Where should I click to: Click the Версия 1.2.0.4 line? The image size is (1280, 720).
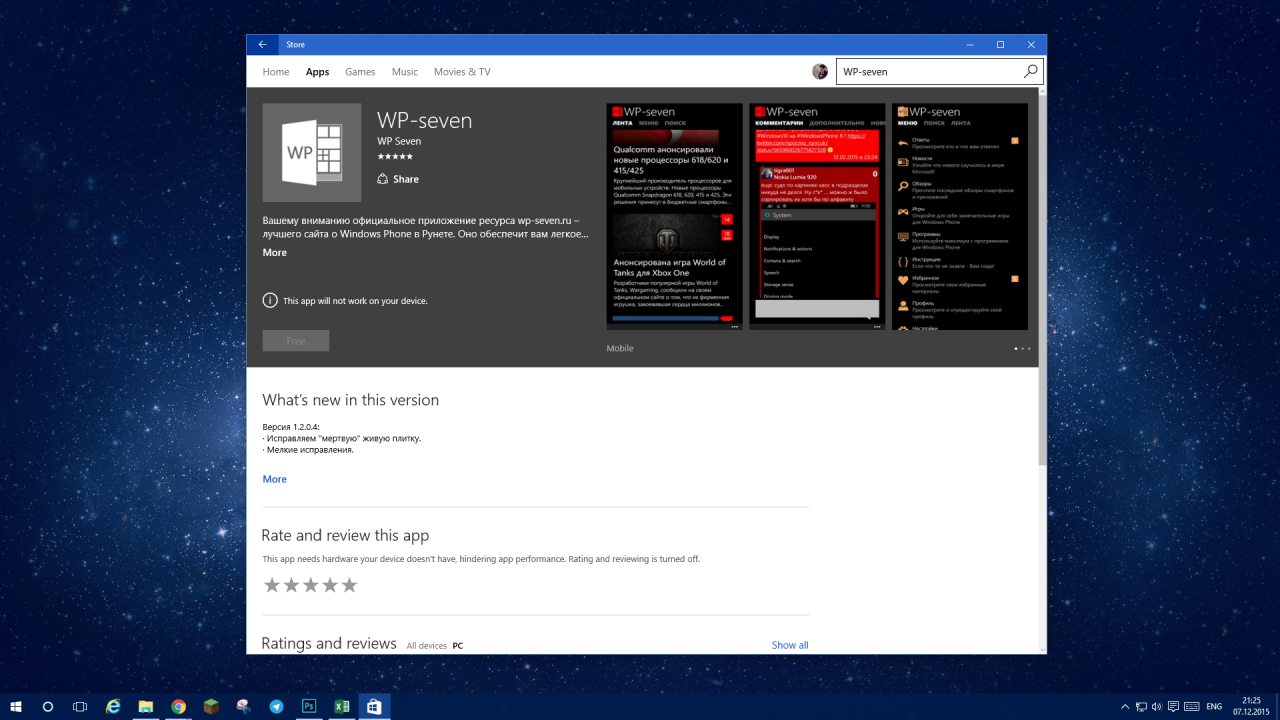pyautogui.click(x=291, y=426)
